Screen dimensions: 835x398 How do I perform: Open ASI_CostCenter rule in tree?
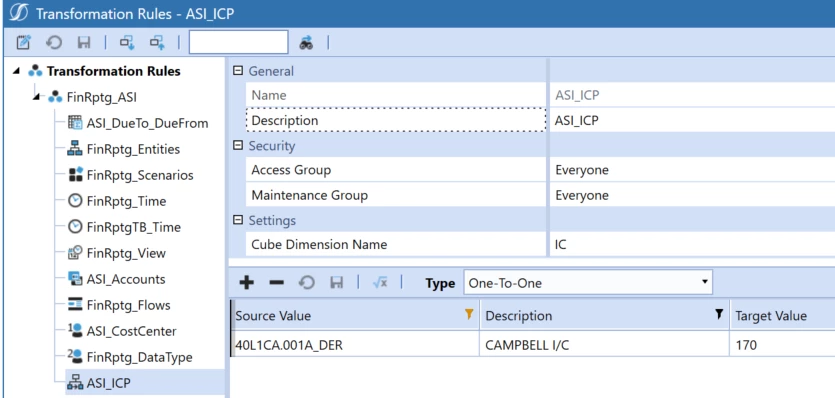pos(132,331)
